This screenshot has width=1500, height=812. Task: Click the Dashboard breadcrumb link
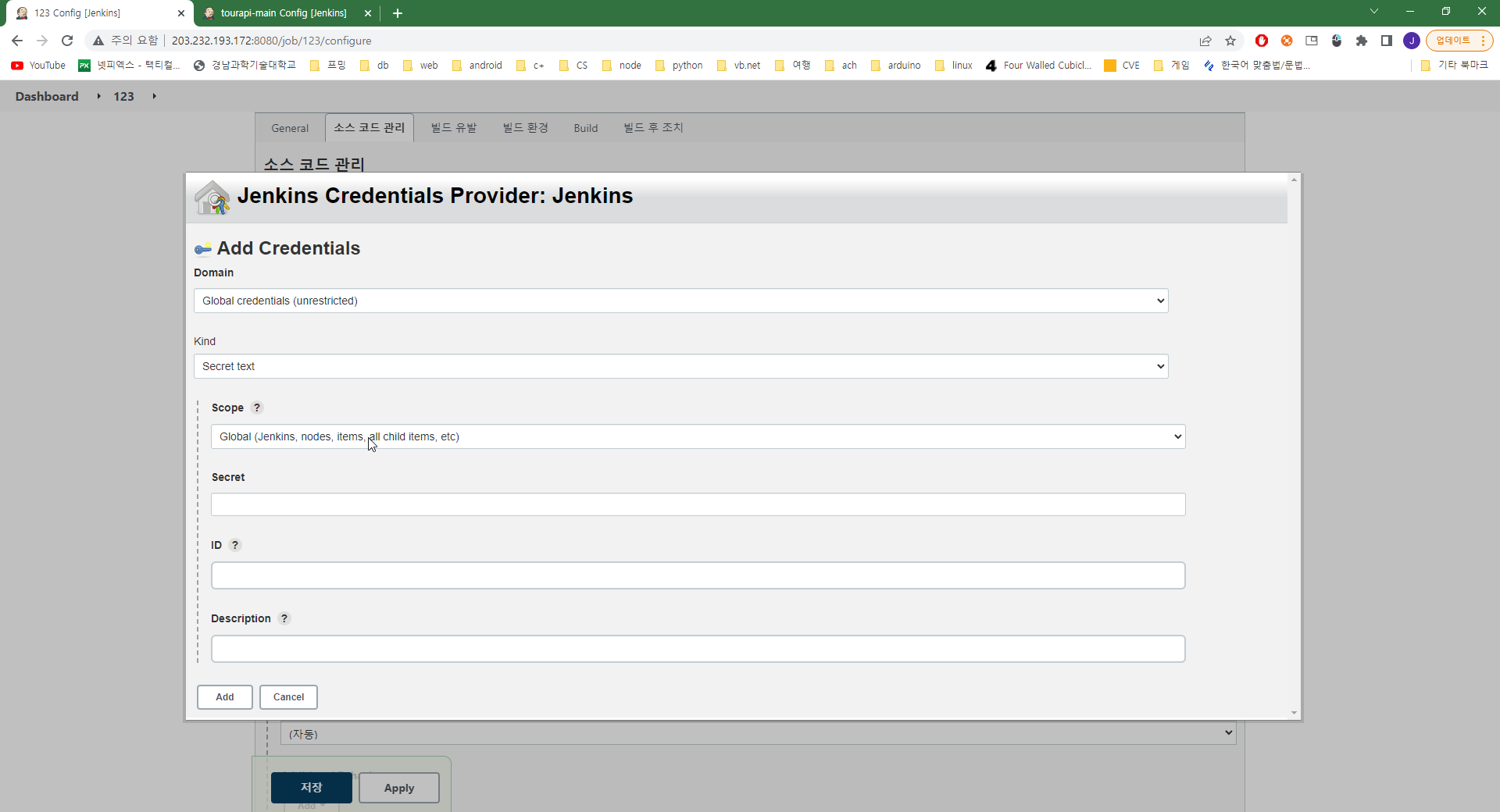coord(47,96)
